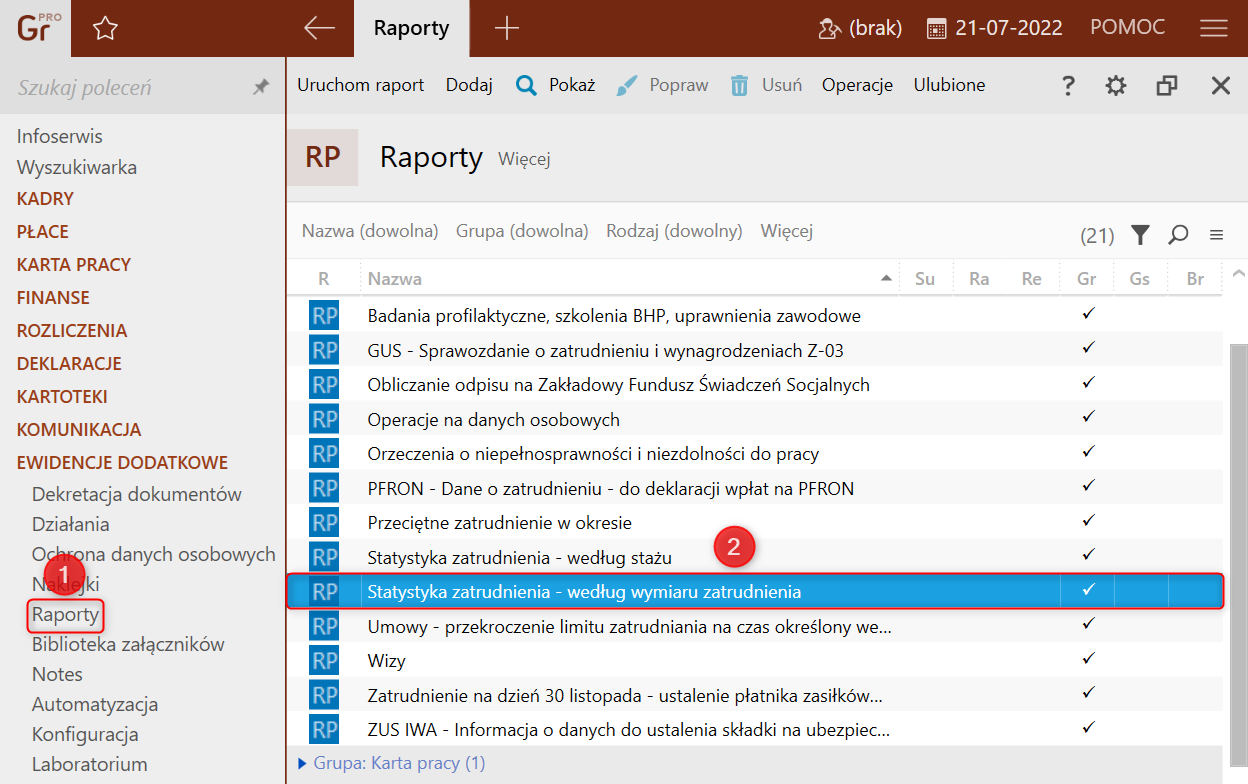
Task: Open the hamburger main menu
Action: [1213, 29]
